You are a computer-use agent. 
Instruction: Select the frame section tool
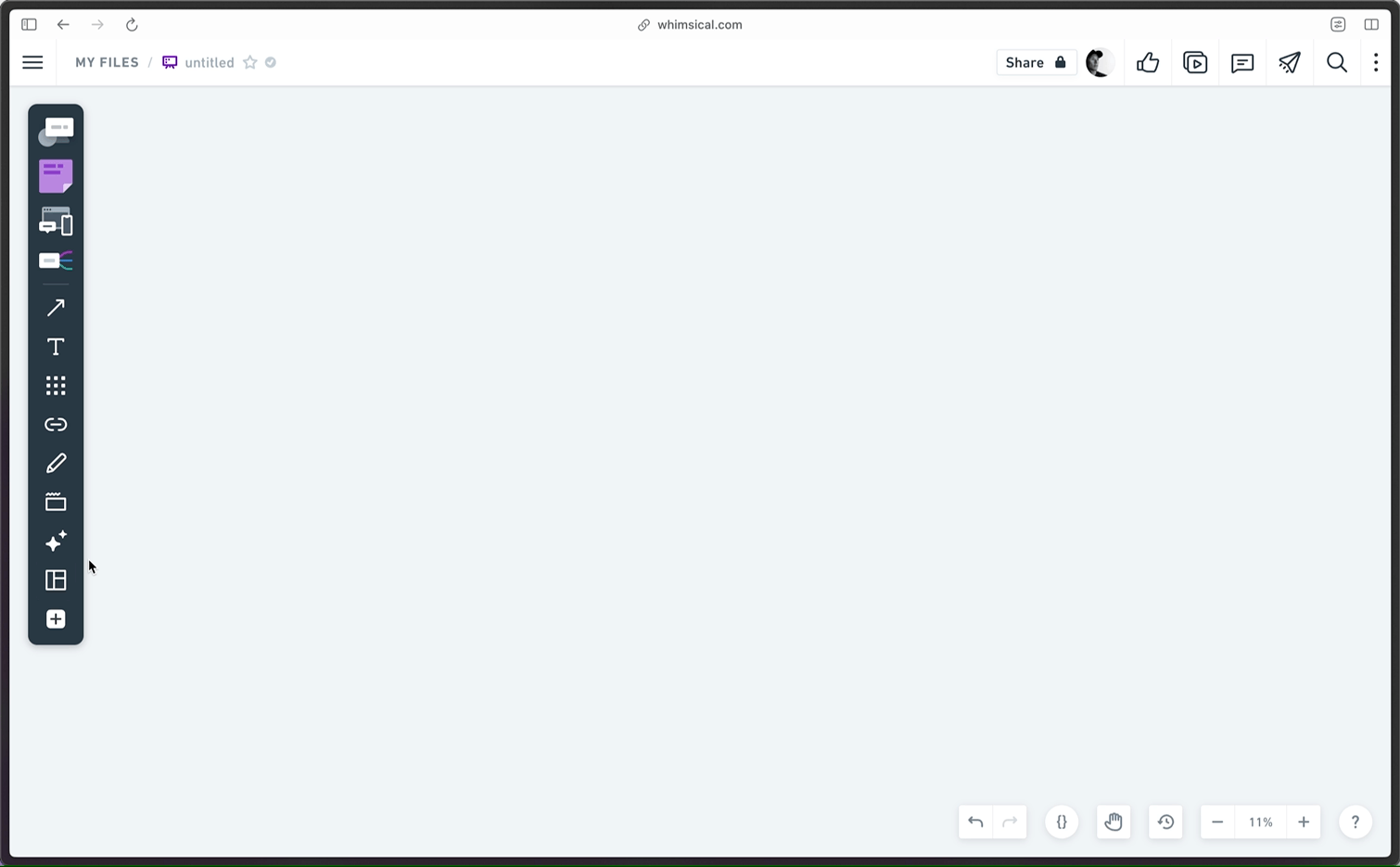click(56, 503)
